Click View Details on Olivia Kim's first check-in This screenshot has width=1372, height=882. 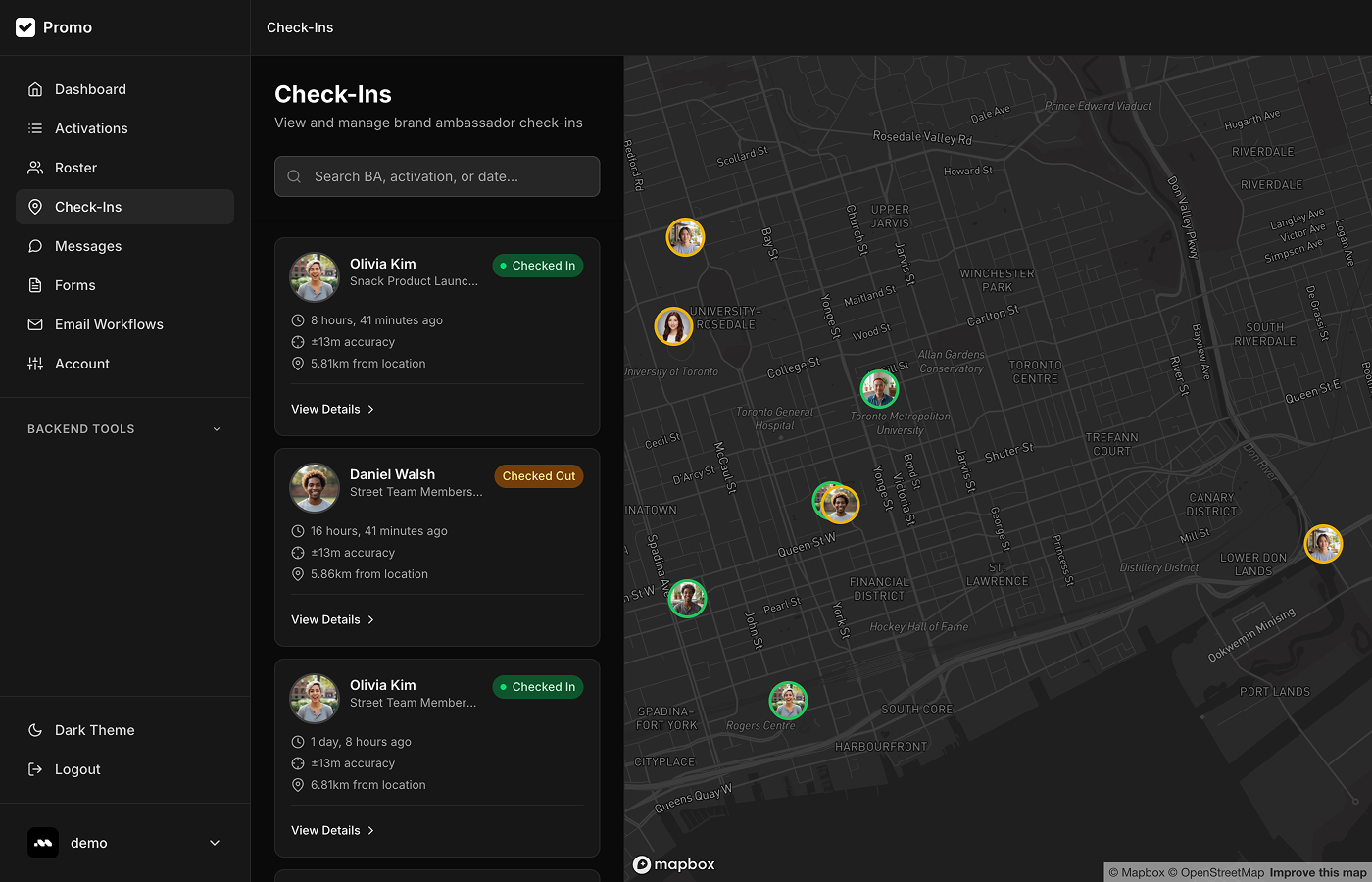[331, 409]
